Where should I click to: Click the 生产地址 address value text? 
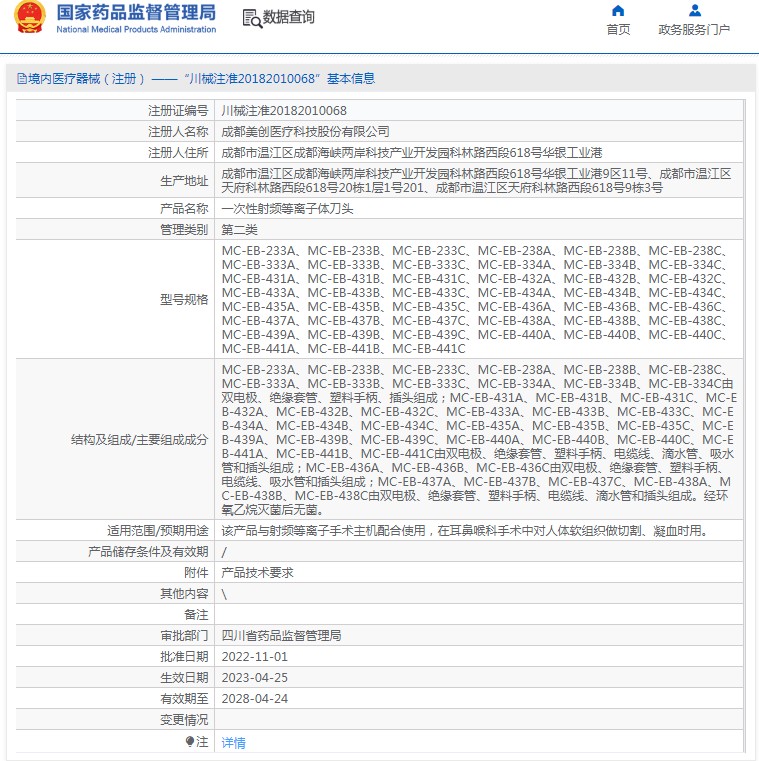[476, 181]
